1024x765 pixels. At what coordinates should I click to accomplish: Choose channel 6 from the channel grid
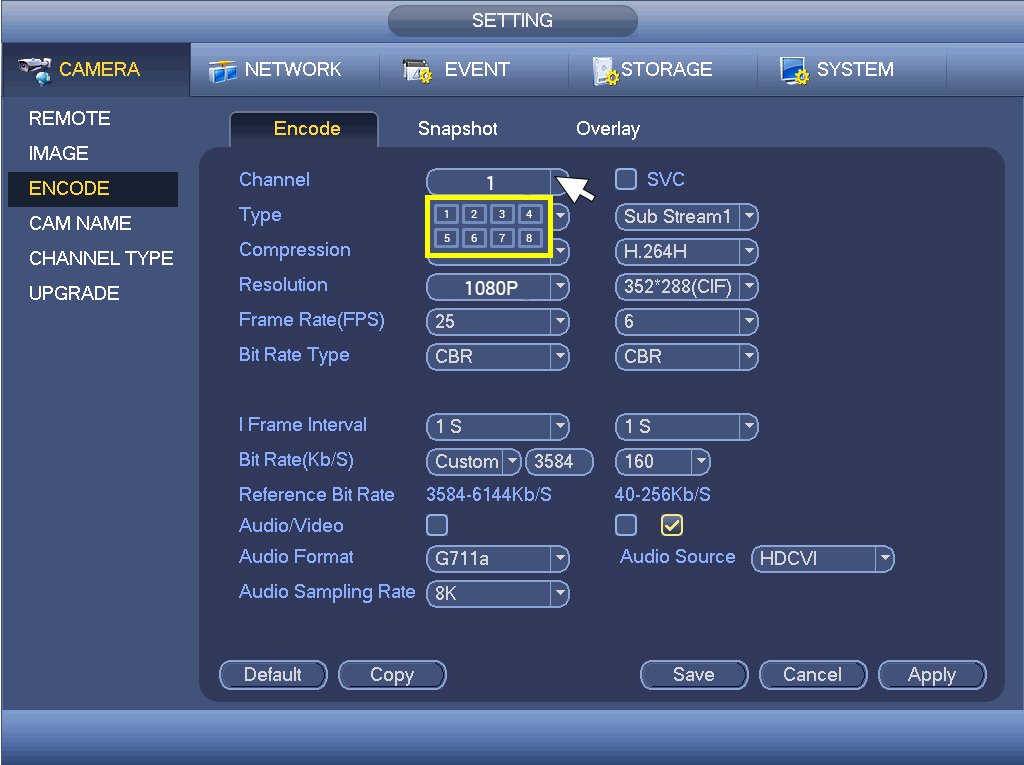pyautogui.click(x=474, y=239)
